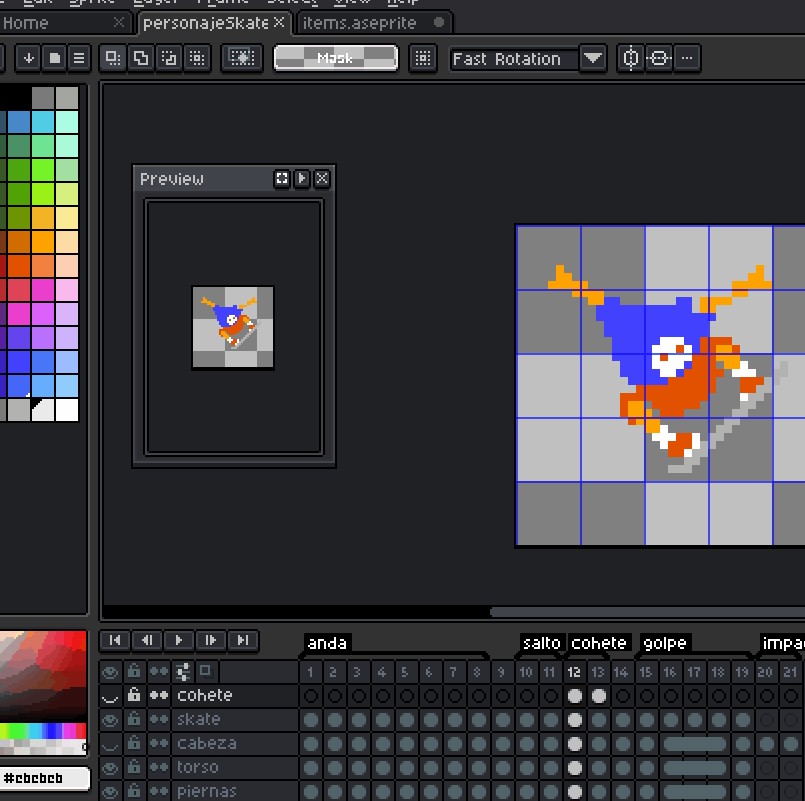
Task: Click the sprite thumbnail in Preview
Action: [x=233, y=327]
